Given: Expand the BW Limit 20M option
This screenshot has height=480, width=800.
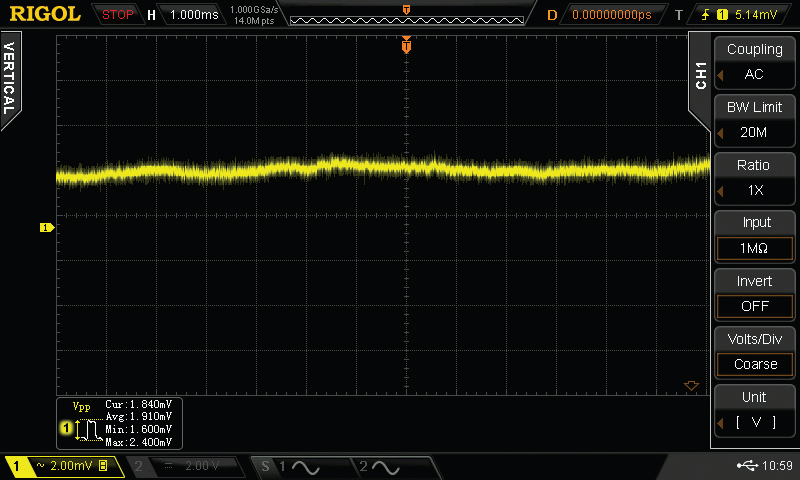Looking at the screenshot, I should click(x=755, y=121).
